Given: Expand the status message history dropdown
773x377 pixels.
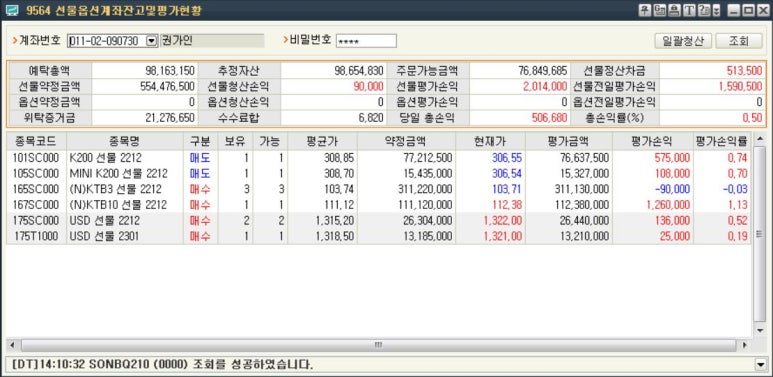Looking at the screenshot, I should [760, 365].
